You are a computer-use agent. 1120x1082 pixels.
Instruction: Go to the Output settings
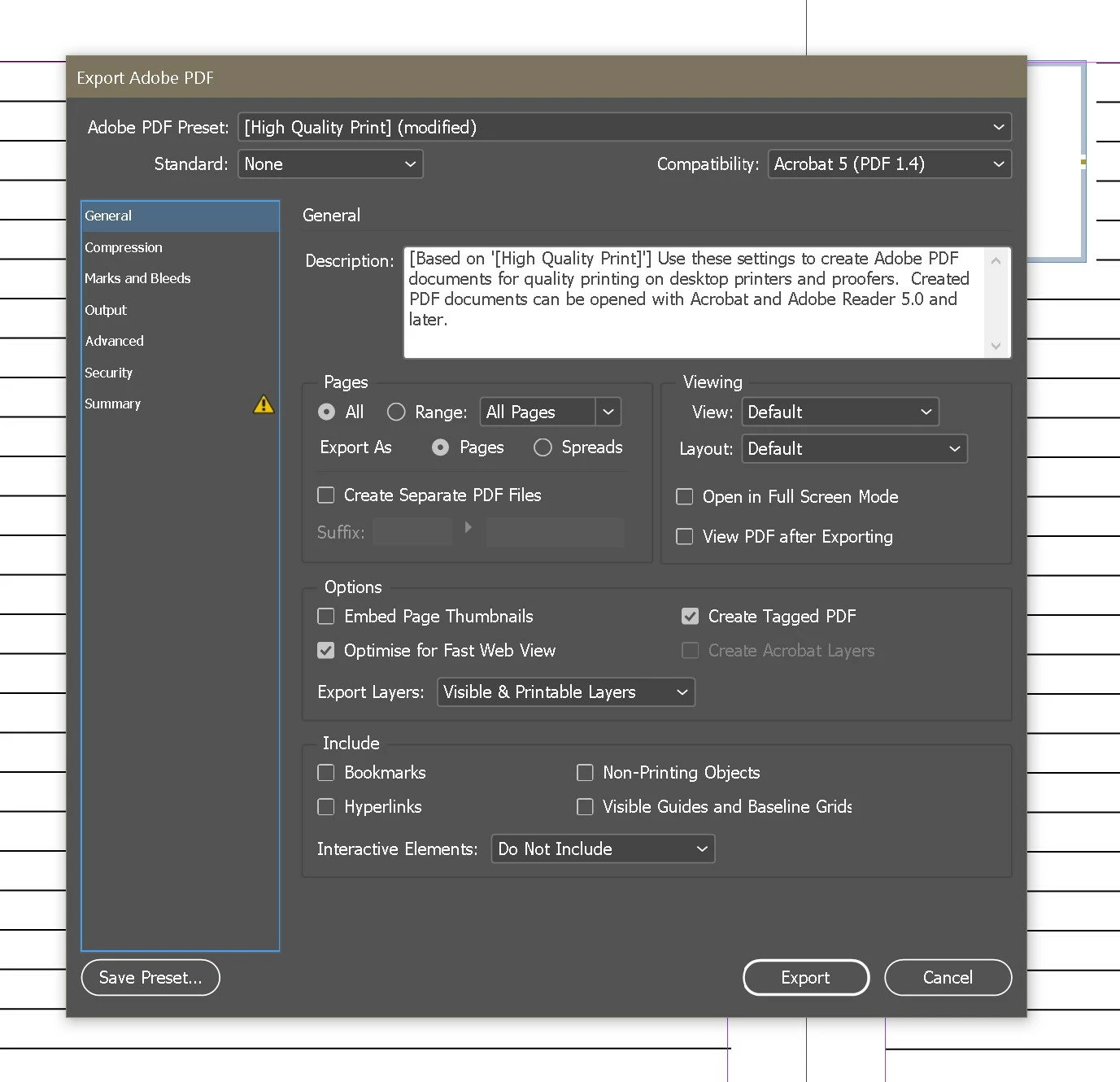pos(181,310)
